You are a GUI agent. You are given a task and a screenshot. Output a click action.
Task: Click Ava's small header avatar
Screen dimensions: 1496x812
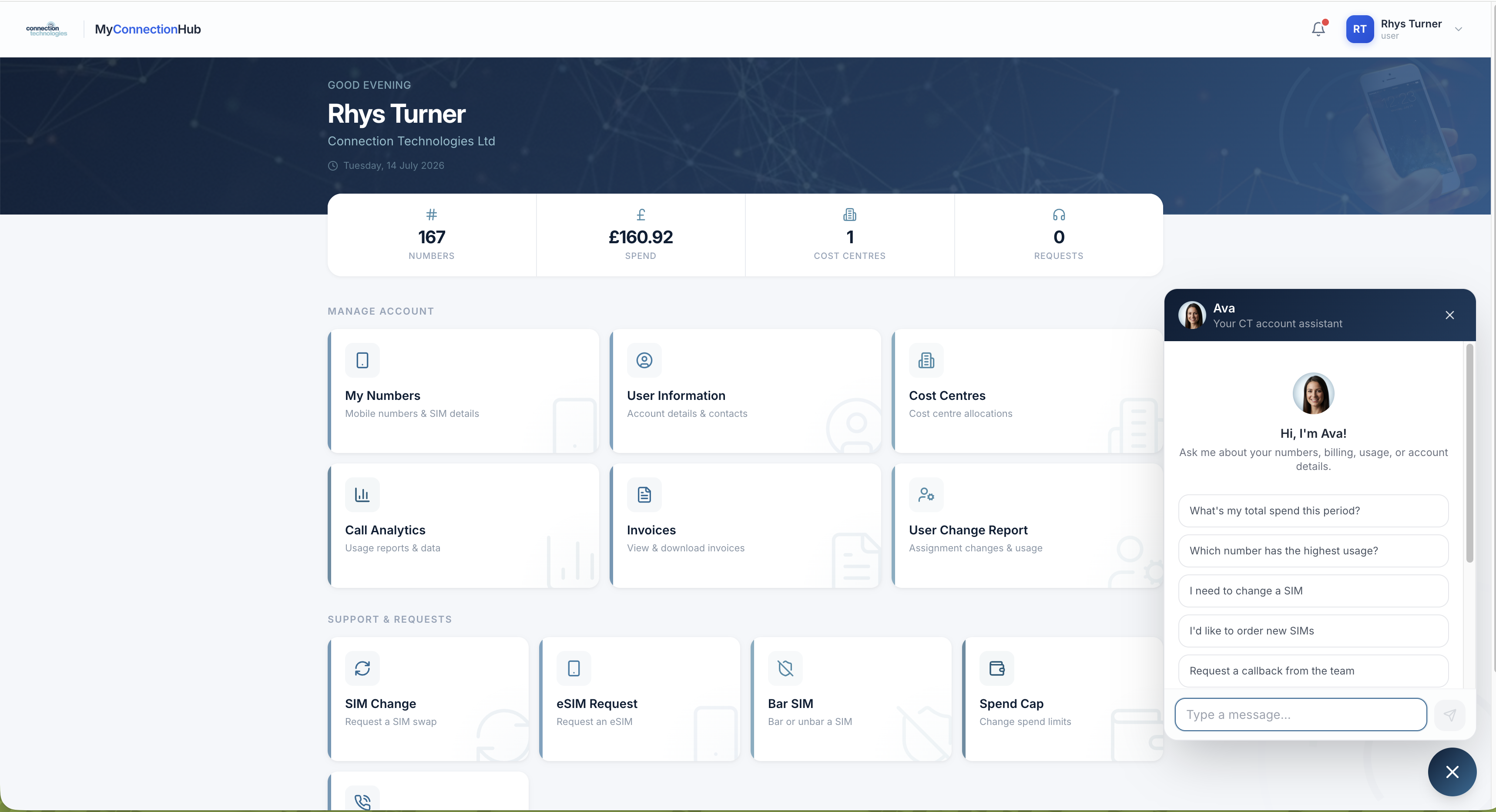pos(1192,315)
